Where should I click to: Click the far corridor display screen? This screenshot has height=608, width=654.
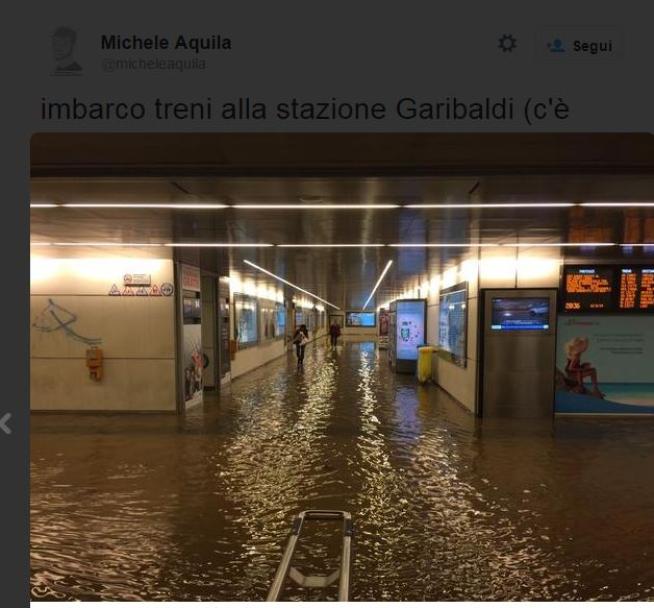coord(361,319)
